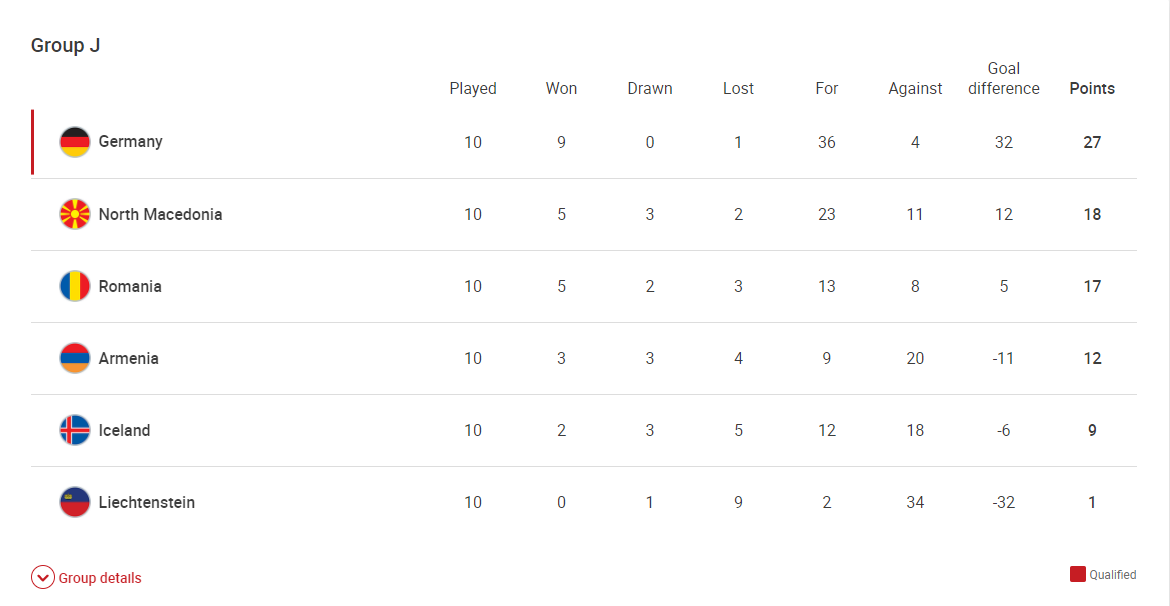Screen dimensions: 1170x606
Task: Click the red Qualified legend swatch
Action: [1077, 574]
